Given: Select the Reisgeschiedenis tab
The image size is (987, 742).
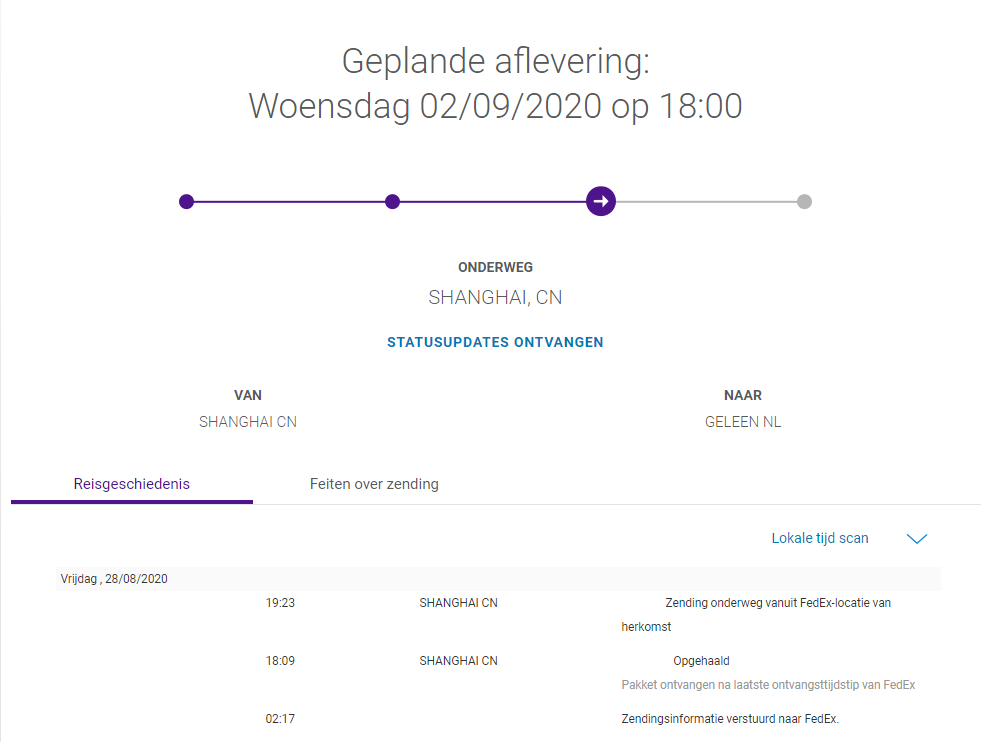Looking at the screenshot, I should tap(132, 484).
